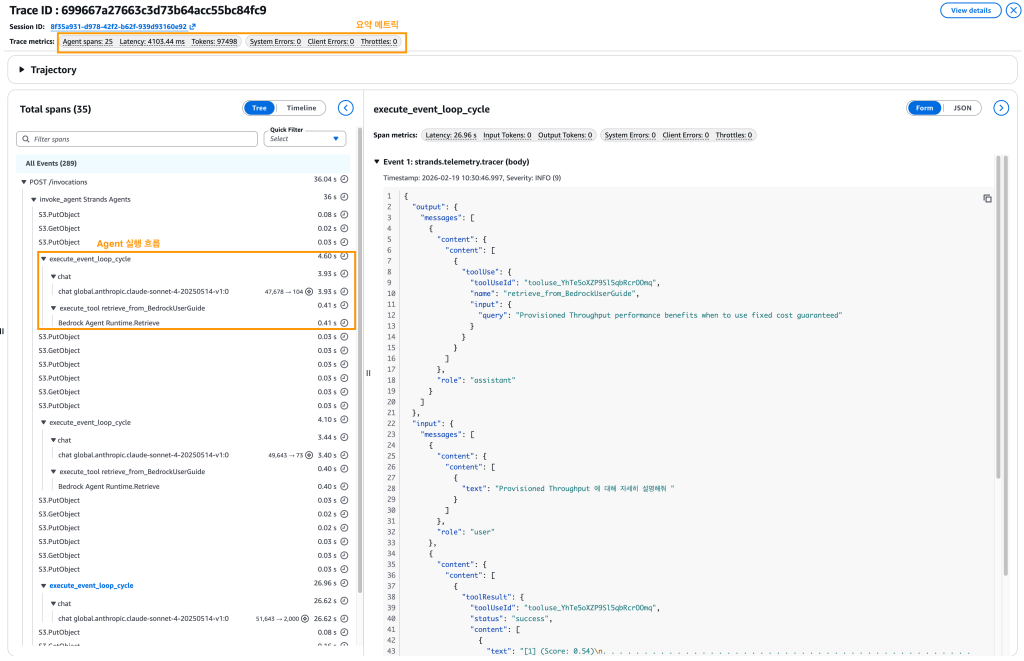The width and height of the screenshot is (1024, 661).
Task: Click the right chevron next to the JSON toggle
Action: point(1000,108)
